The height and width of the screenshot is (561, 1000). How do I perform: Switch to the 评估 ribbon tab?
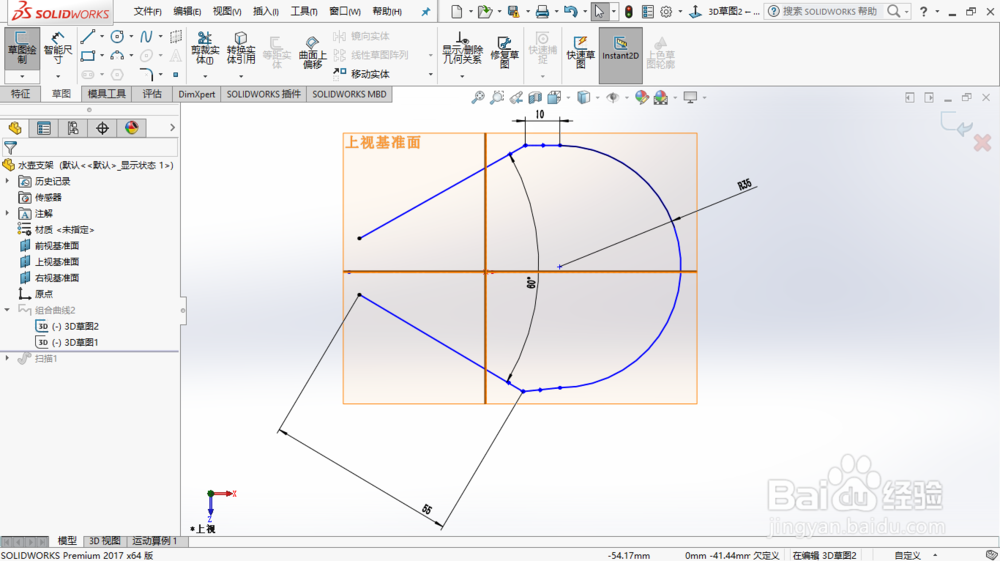152,94
